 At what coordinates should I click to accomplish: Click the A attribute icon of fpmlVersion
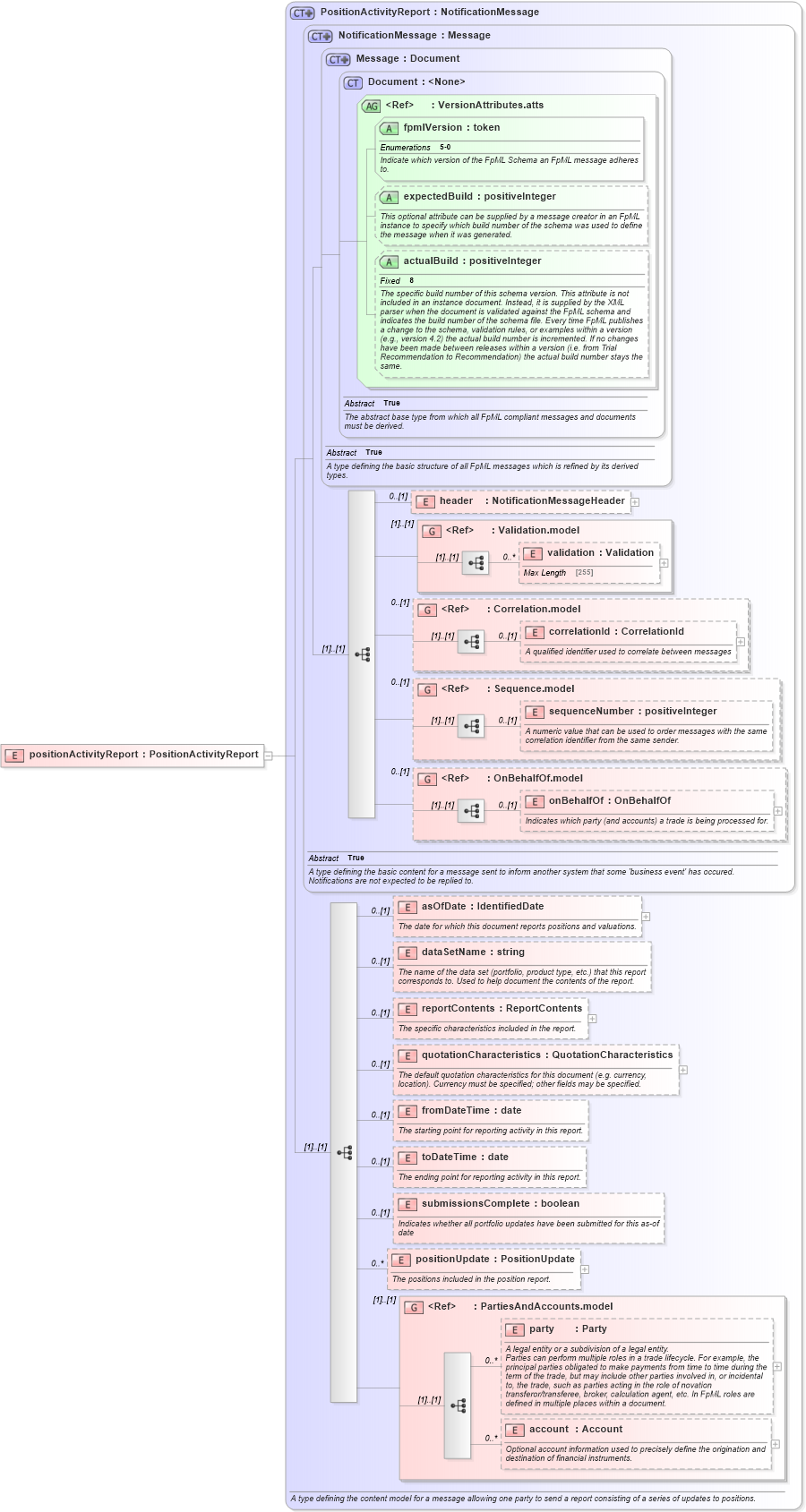pos(389,128)
